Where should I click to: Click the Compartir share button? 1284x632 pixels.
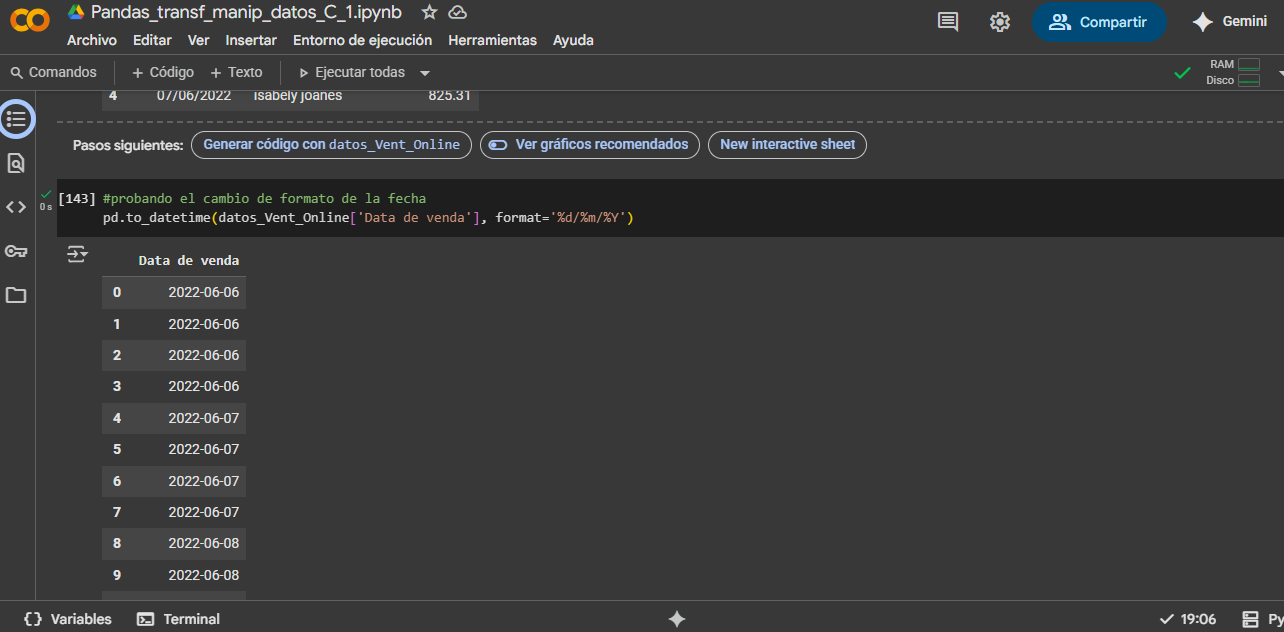1099,22
